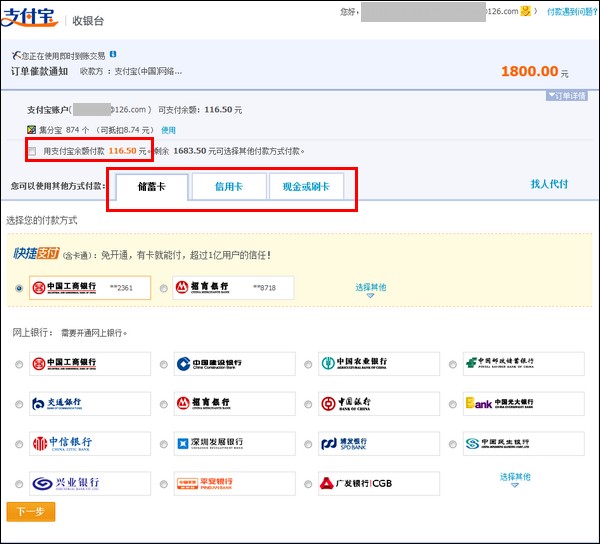
Task: Select radio button for 兴业银行
Action: click(x=19, y=484)
